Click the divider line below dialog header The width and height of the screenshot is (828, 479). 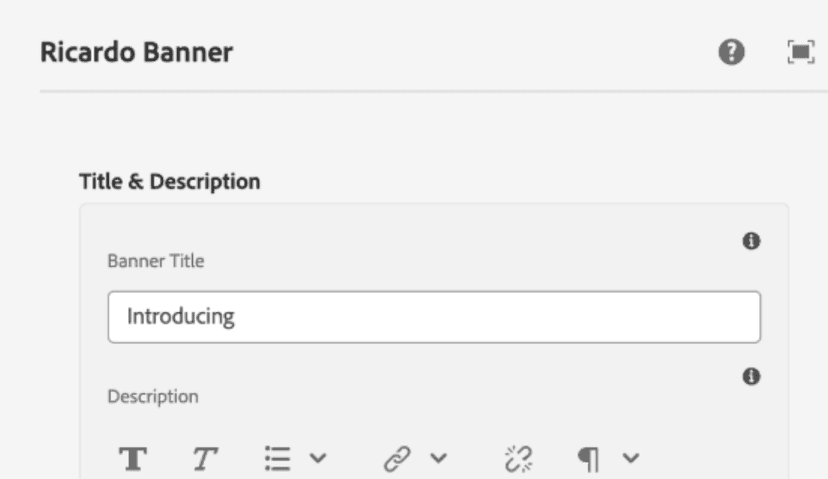[400, 92]
